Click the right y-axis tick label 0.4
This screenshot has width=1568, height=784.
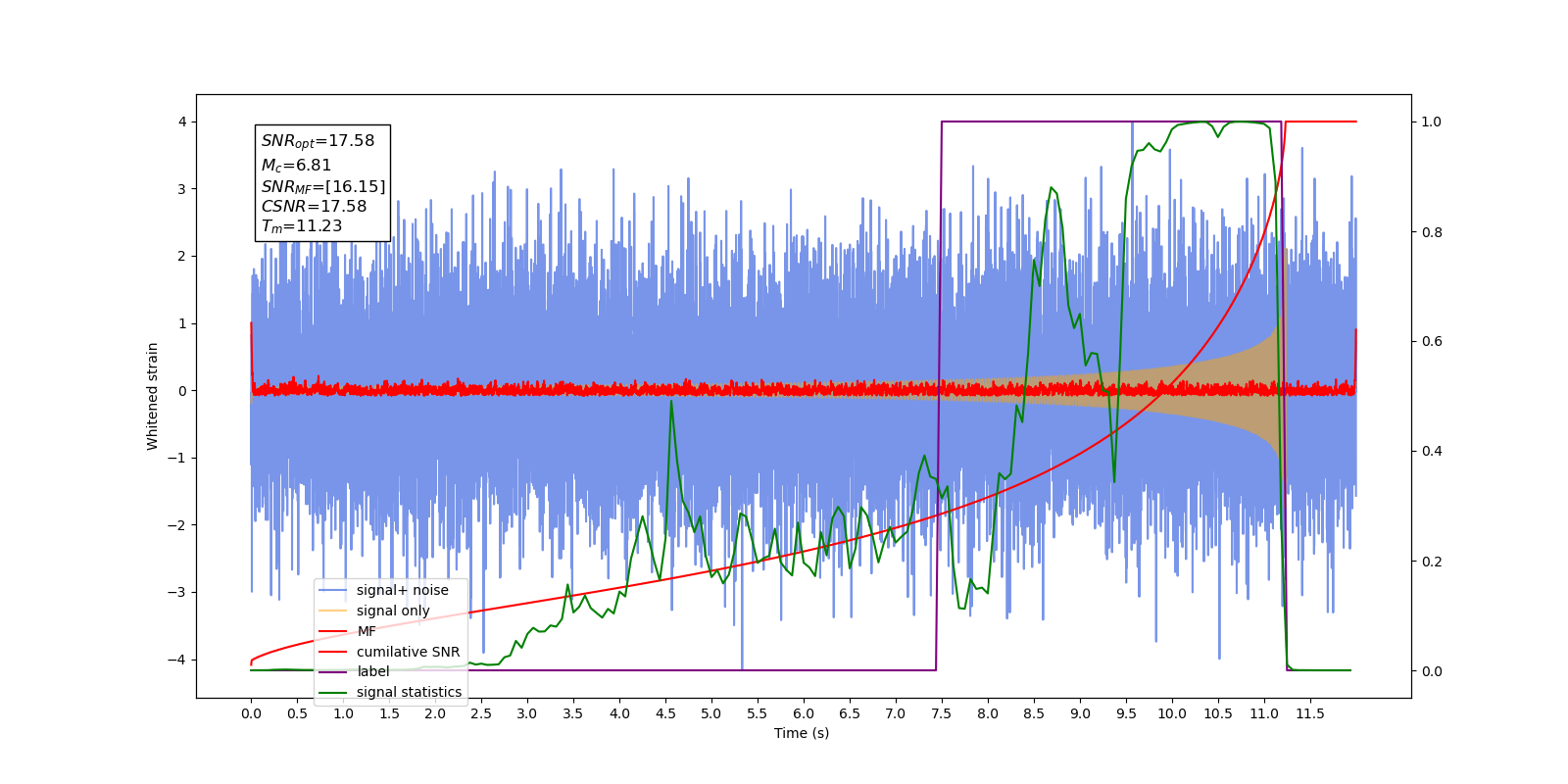[x=1432, y=452]
